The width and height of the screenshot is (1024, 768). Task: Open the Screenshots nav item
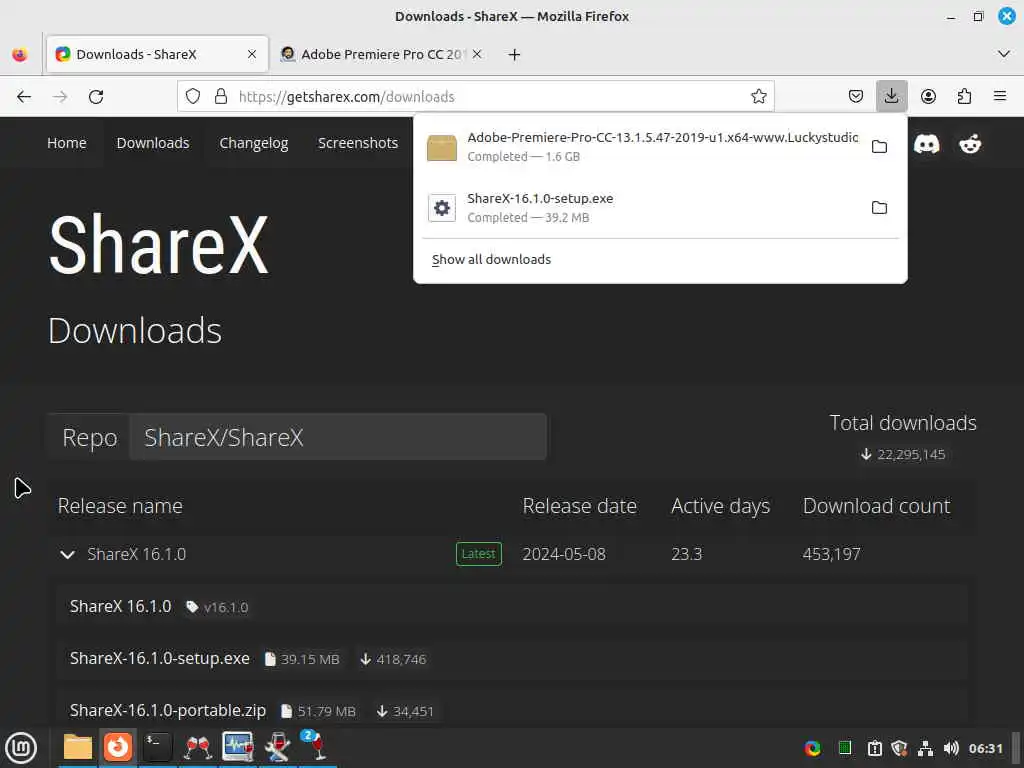[x=358, y=143]
